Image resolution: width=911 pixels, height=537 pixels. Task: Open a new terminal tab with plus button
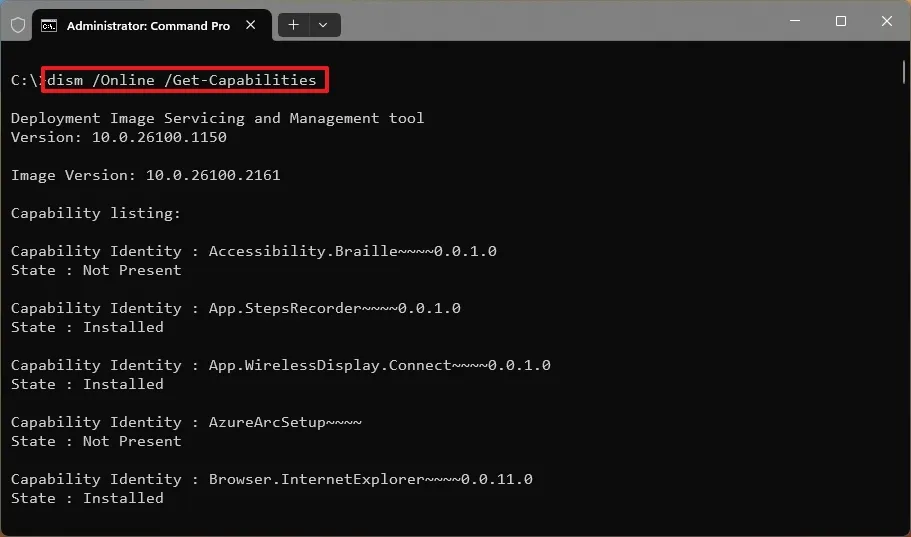[x=293, y=25]
